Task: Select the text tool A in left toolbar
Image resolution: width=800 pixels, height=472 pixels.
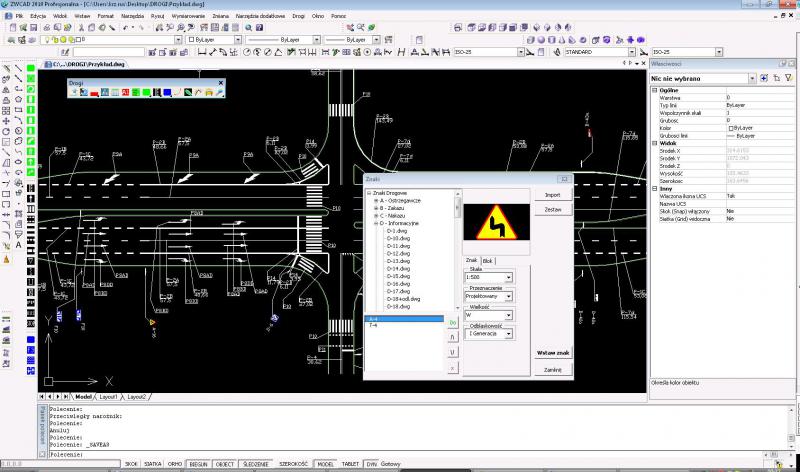Action: [x=18, y=245]
